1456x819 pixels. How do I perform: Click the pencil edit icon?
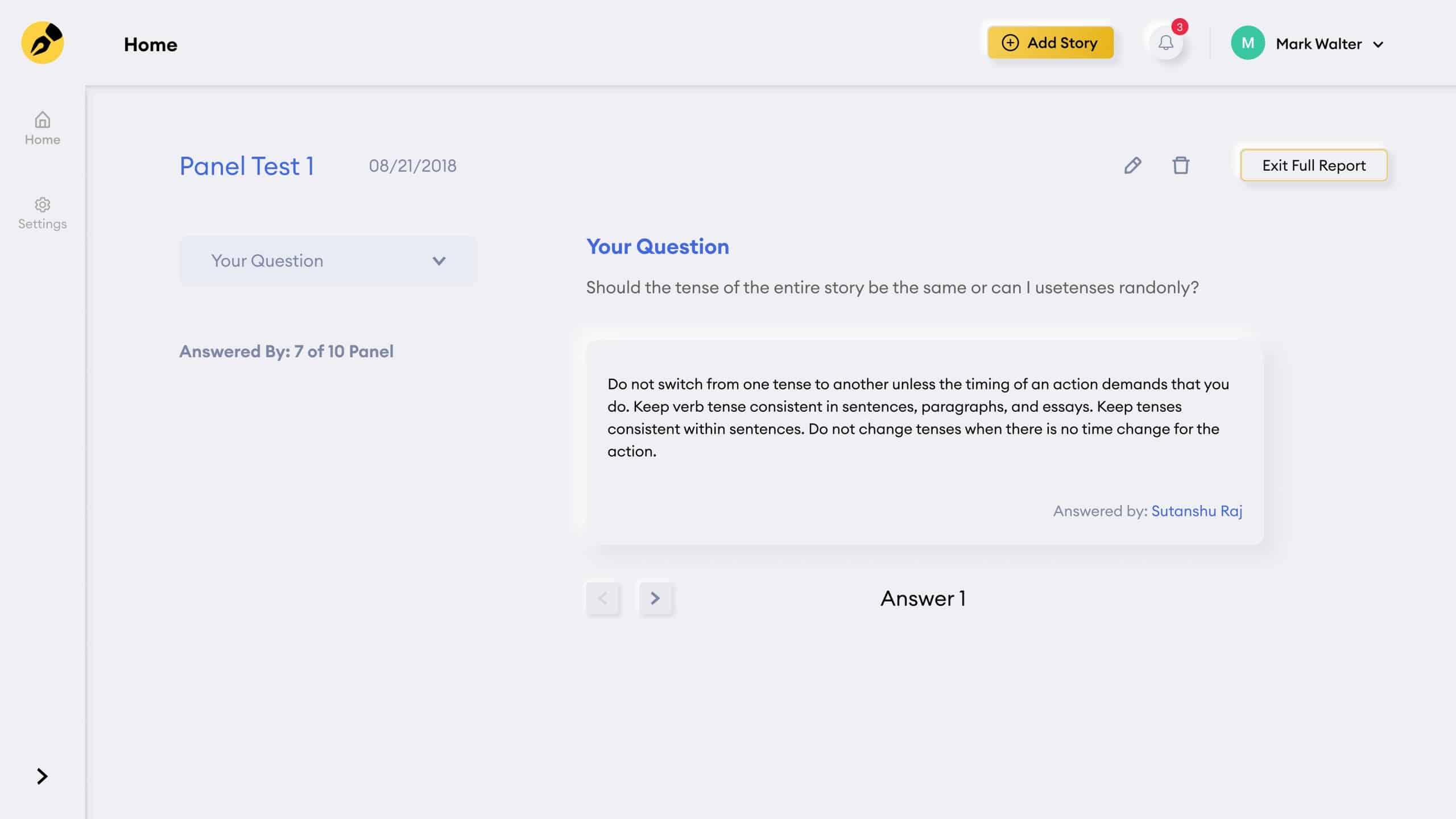point(1132,166)
